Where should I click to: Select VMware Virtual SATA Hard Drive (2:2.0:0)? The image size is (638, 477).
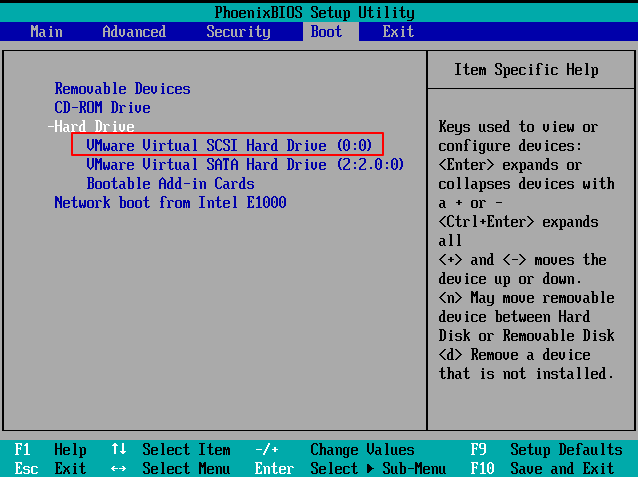click(x=245, y=164)
